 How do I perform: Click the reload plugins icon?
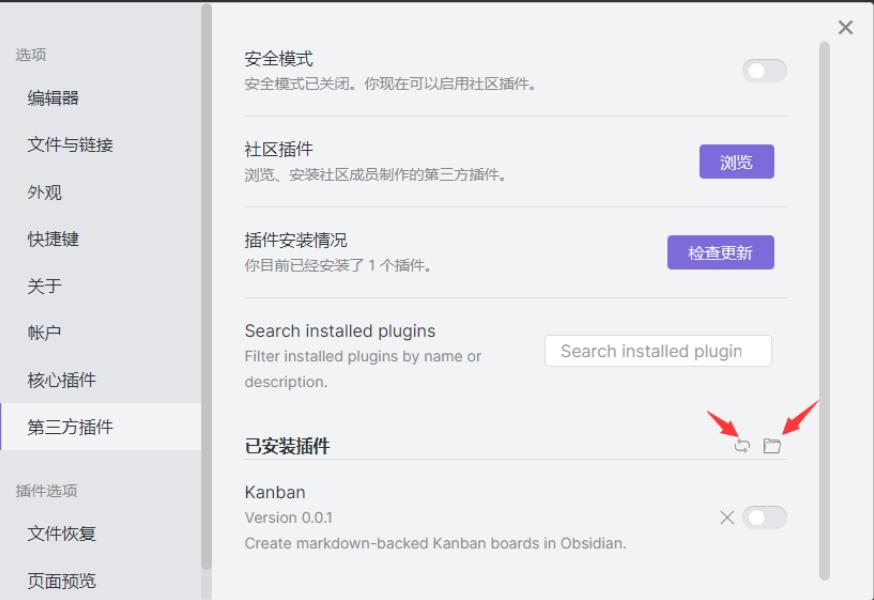tap(742, 446)
